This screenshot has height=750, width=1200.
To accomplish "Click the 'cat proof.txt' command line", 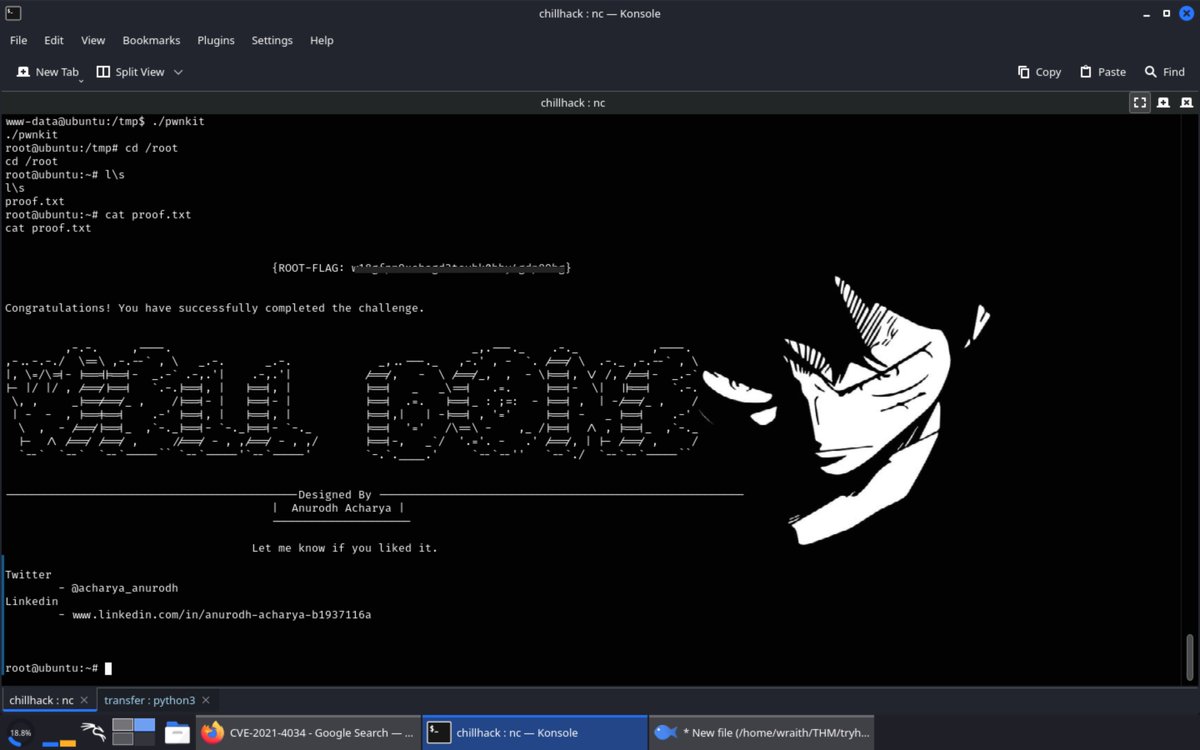I will click(x=98, y=214).
